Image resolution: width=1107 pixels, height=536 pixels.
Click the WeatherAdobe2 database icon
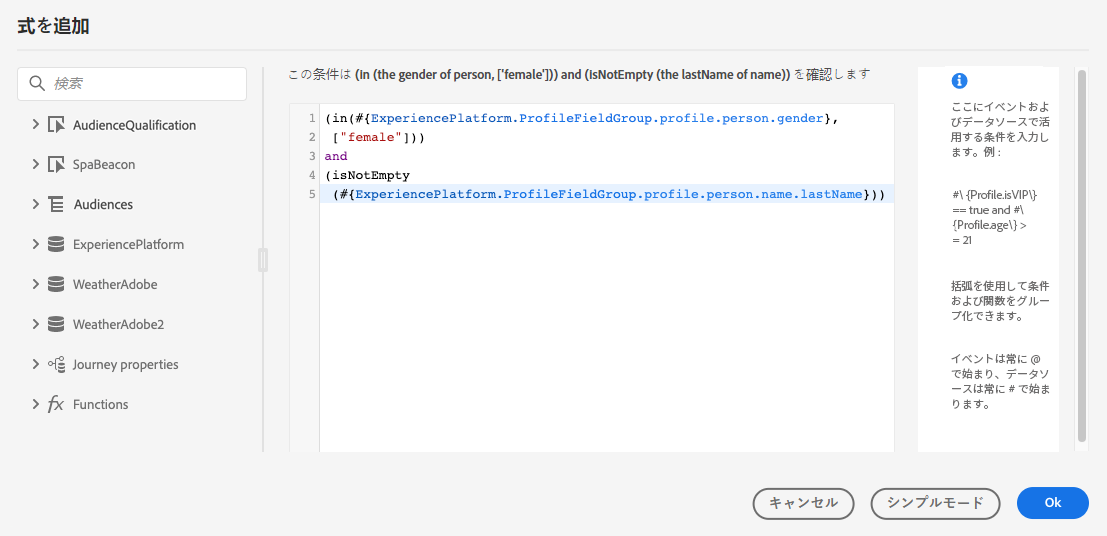pos(56,324)
